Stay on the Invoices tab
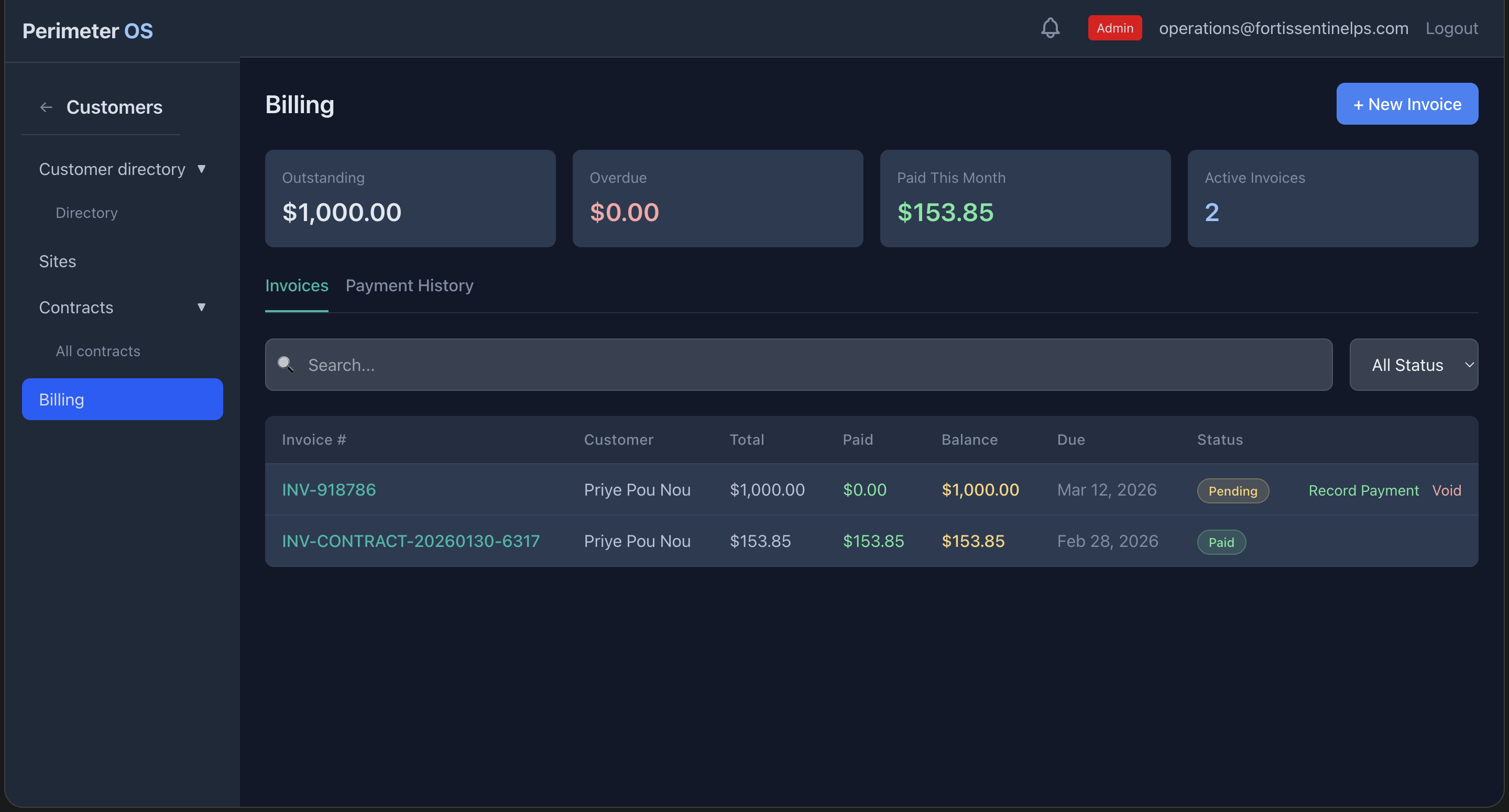The width and height of the screenshot is (1509, 812). coord(297,286)
